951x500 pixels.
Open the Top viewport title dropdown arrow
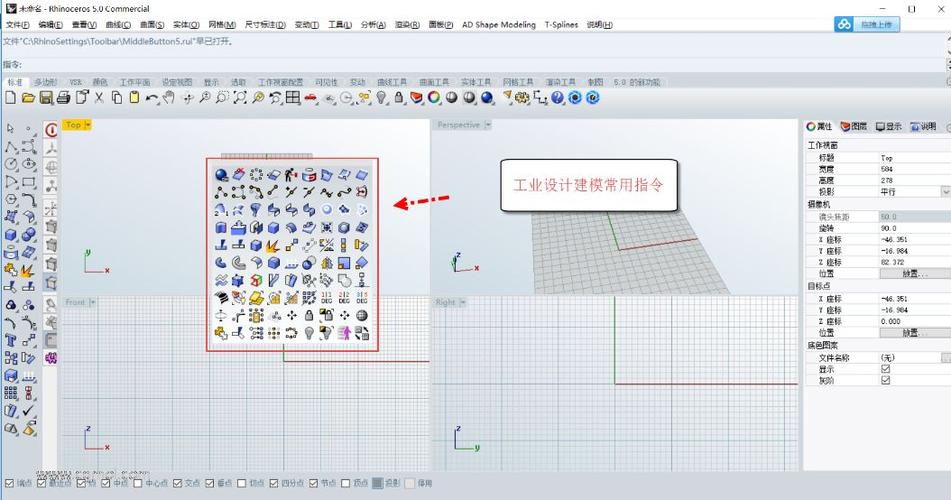pos(88,124)
